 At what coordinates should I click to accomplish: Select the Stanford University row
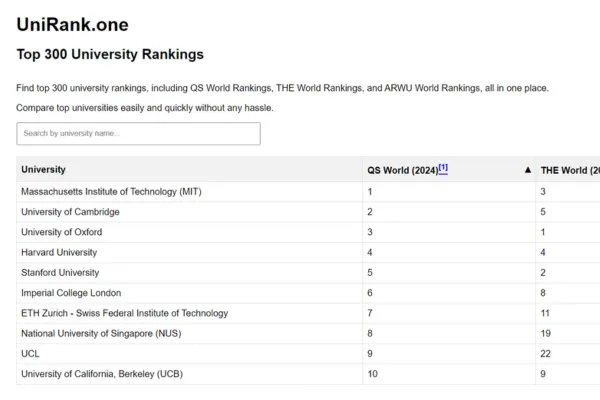(60, 272)
